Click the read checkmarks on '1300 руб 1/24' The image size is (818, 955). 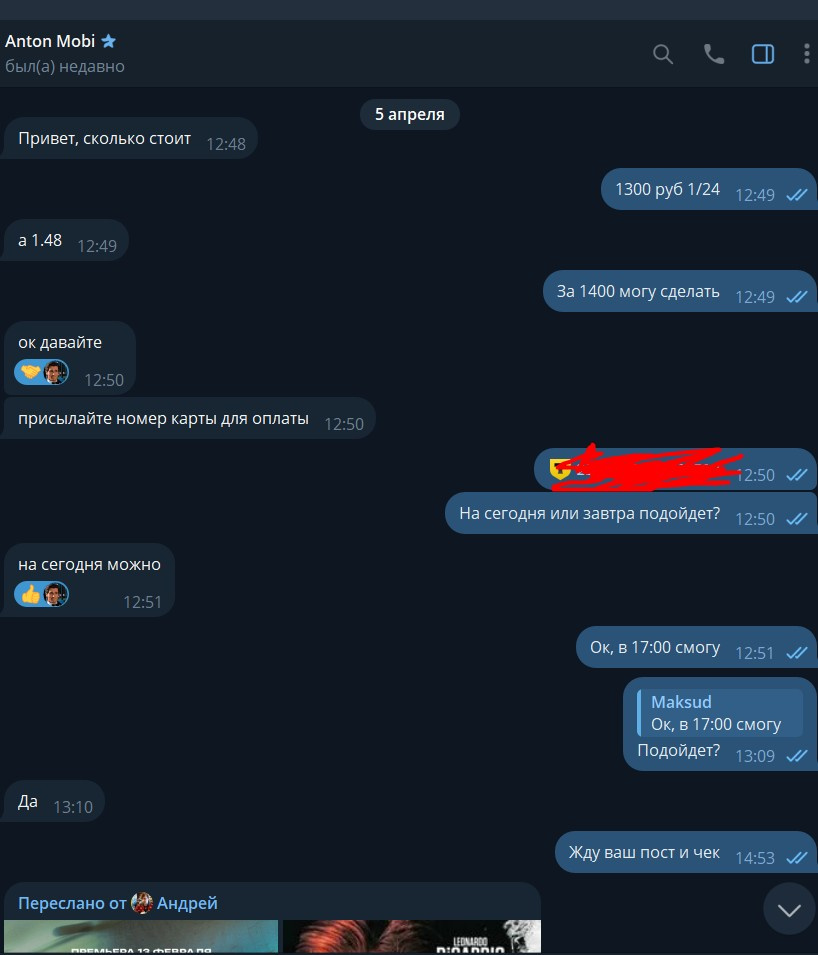coord(797,195)
